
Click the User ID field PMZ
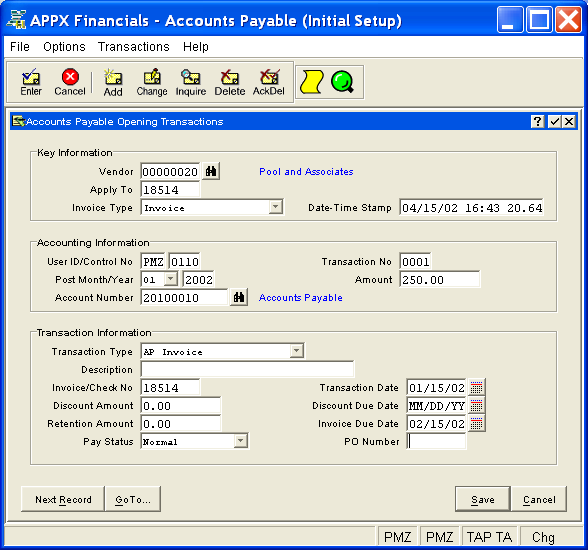(x=153, y=262)
